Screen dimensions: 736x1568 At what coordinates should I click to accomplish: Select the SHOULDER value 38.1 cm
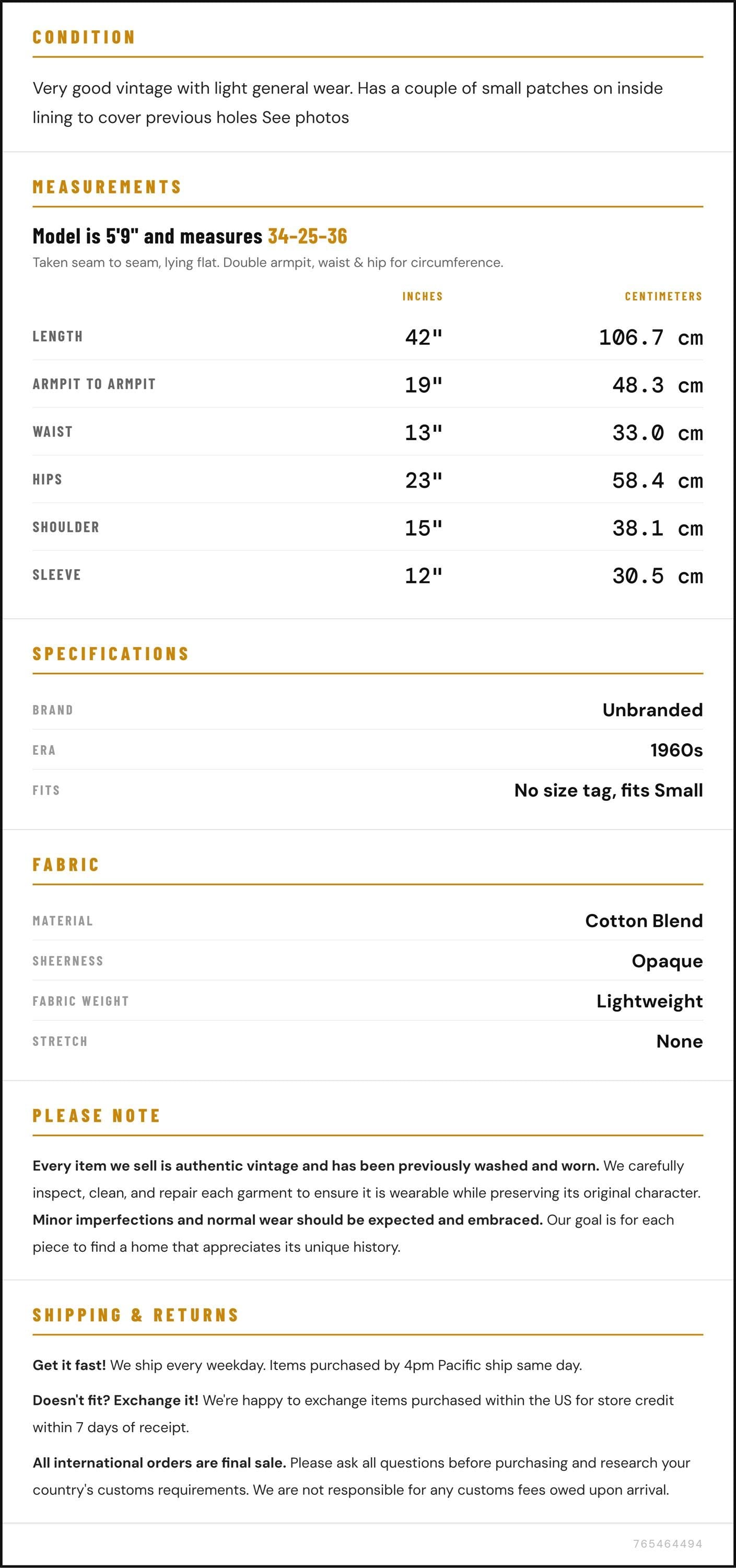point(657,528)
